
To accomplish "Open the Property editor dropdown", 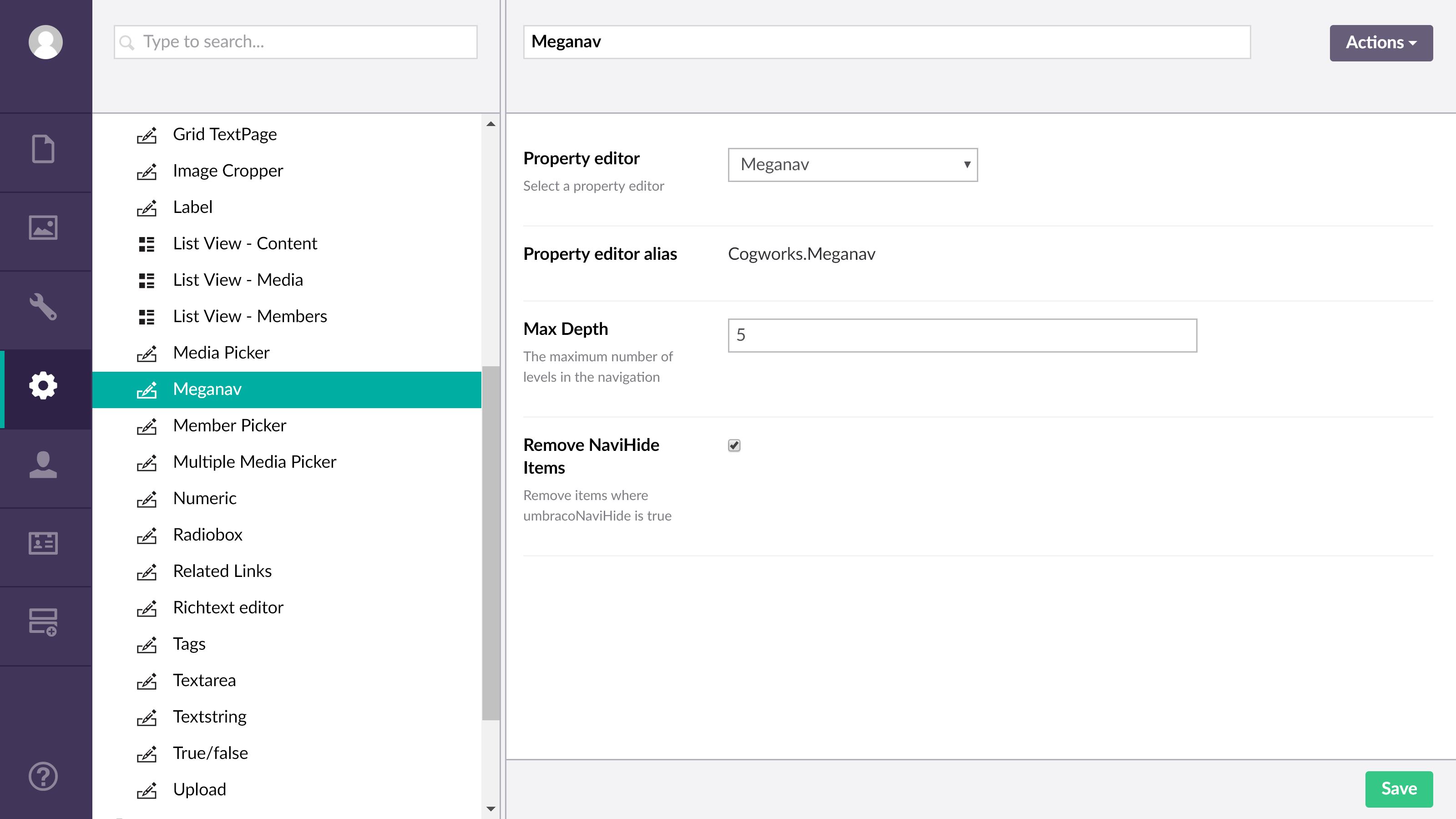I will click(852, 164).
